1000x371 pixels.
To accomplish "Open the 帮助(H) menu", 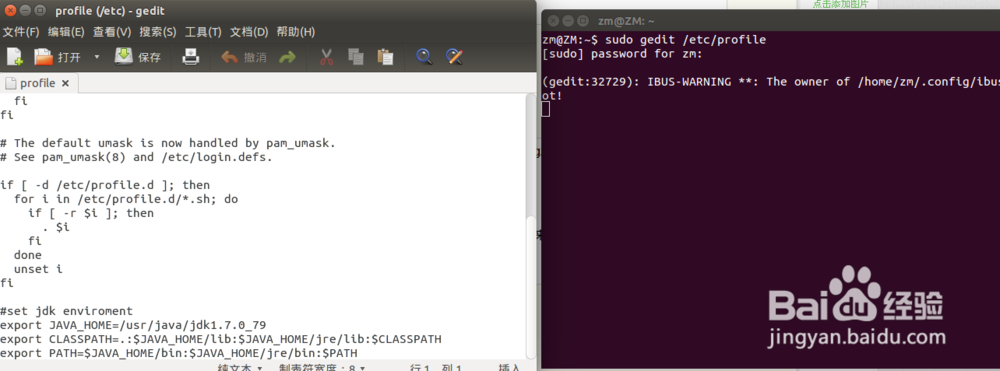I will [x=296, y=32].
